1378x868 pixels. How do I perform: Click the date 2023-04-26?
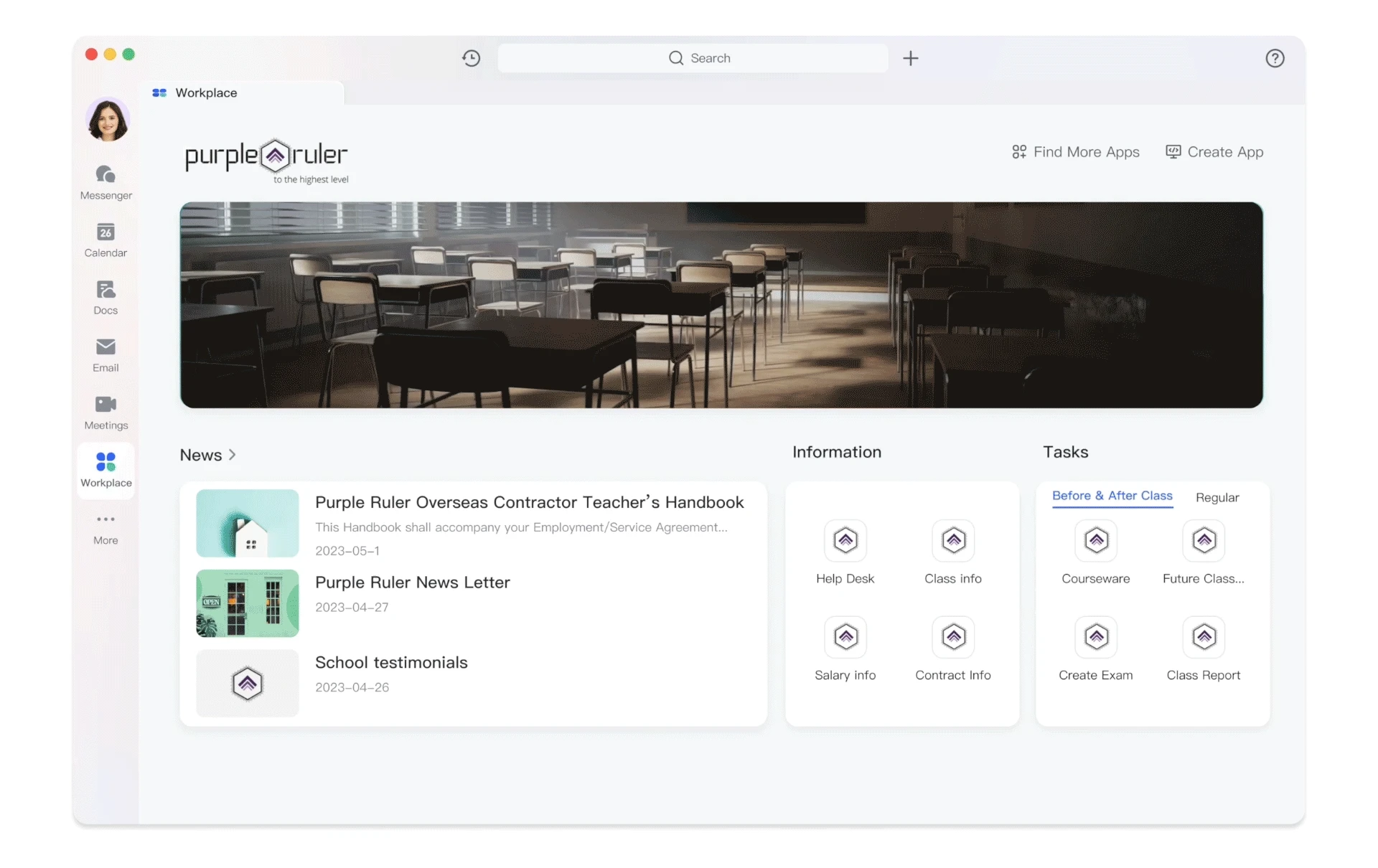352,687
